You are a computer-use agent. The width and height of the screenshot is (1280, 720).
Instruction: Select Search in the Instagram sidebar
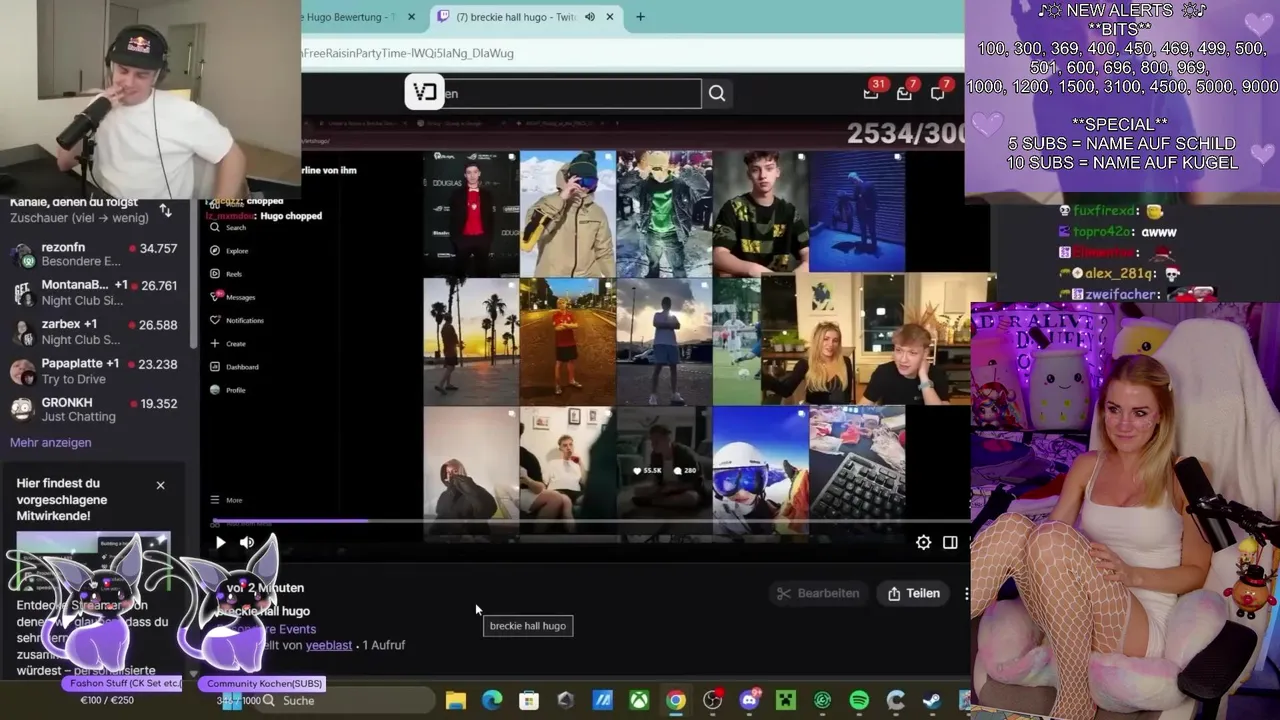click(228, 228)
